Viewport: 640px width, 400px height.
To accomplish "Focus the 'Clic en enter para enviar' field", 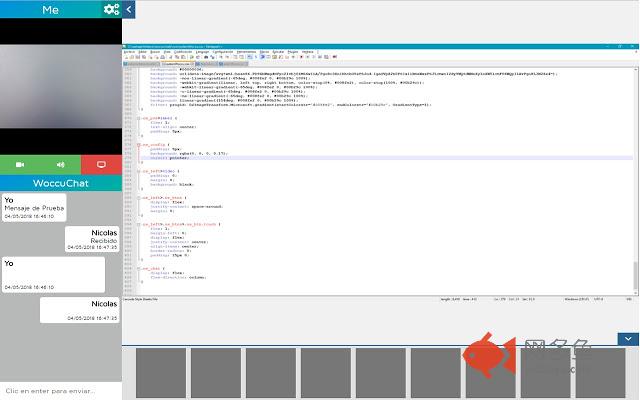I will click(61, 391).
